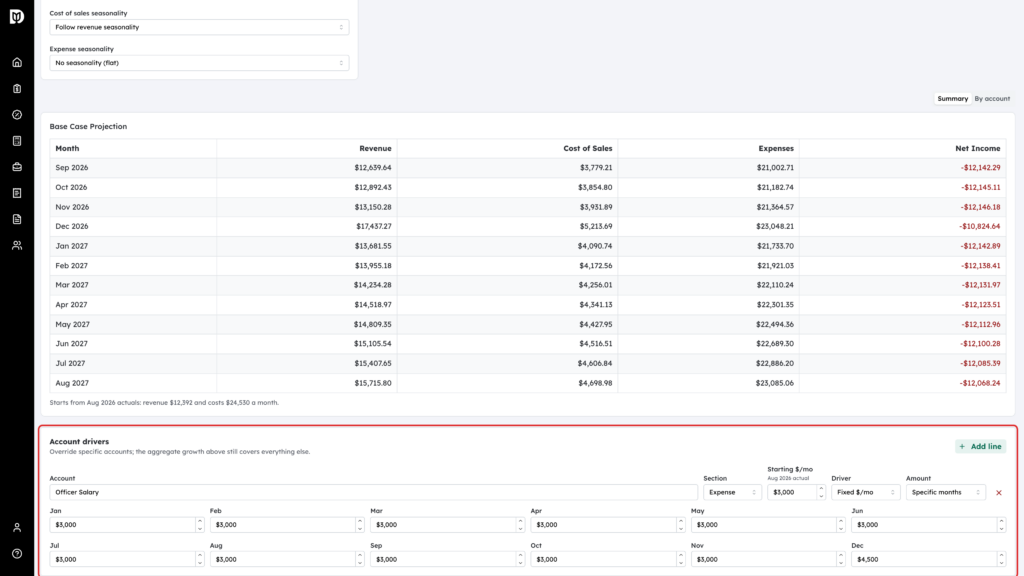Open the Section dropdown showing Expense
This screenshot has height=576, width=1024.
click(x=732, y=492)
